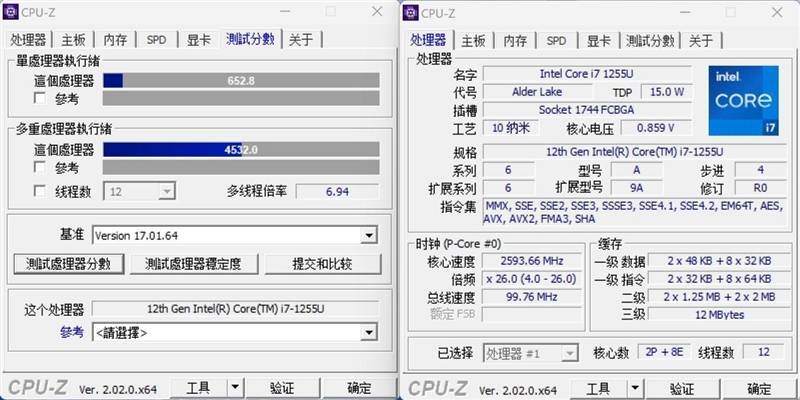Open the 參考 <請選擇> dropdown
Screen dimensions: 800x400
(235, 333)
